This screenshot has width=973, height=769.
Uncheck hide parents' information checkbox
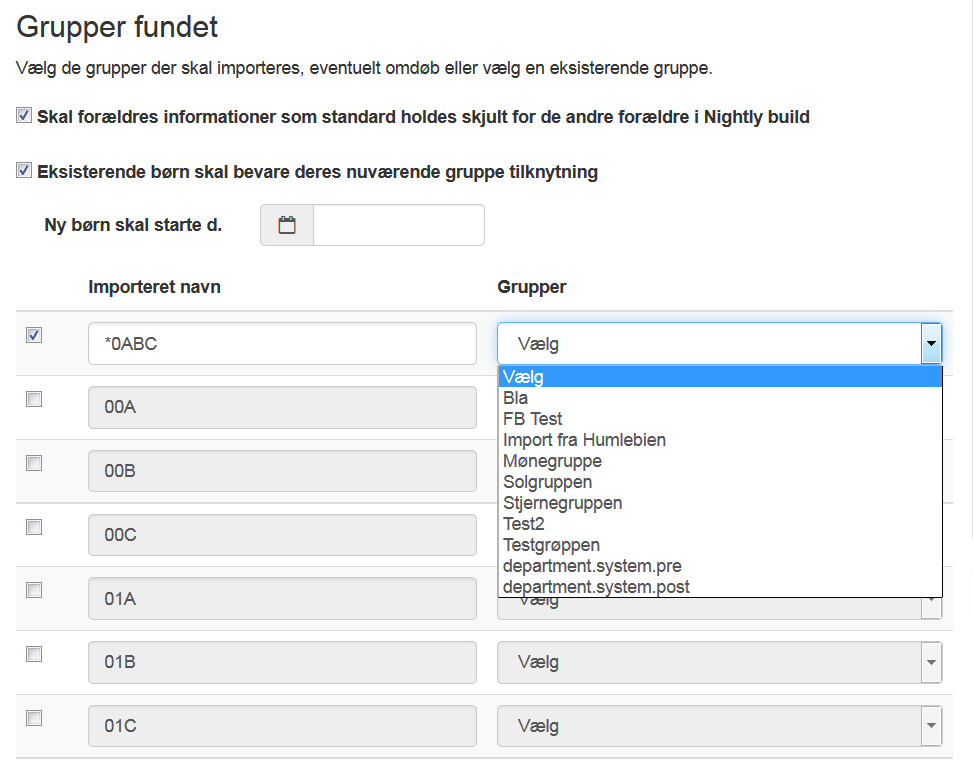tap(24, 115)
